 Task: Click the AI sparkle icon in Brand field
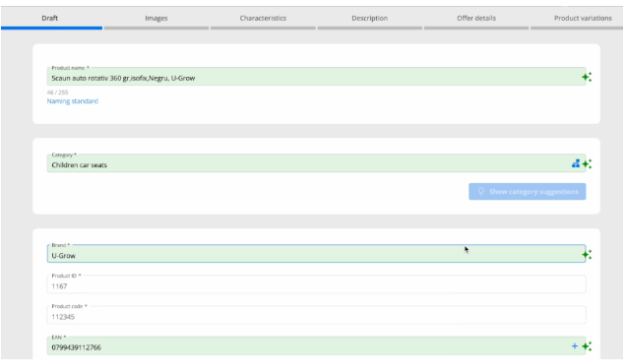pos(587,255)
